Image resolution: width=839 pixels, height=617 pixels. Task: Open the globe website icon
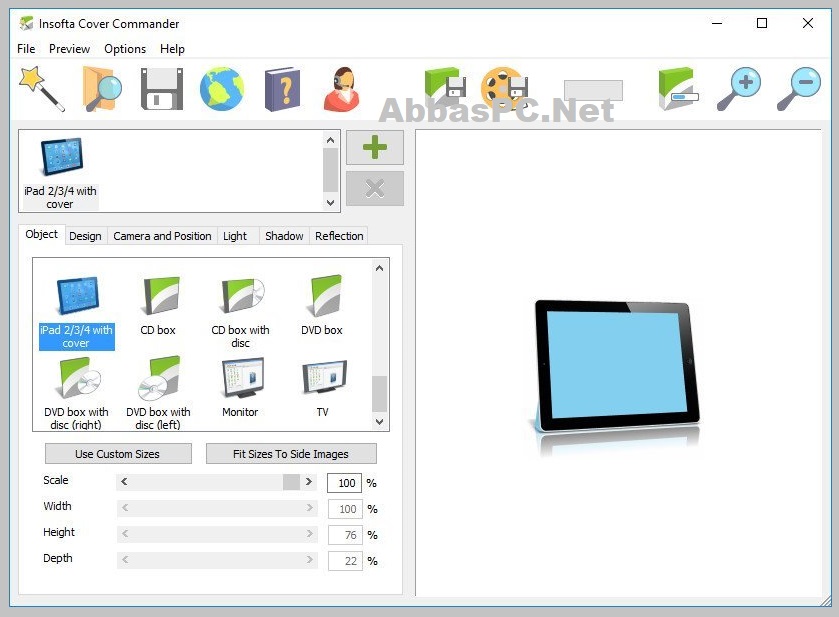point(222,89)
